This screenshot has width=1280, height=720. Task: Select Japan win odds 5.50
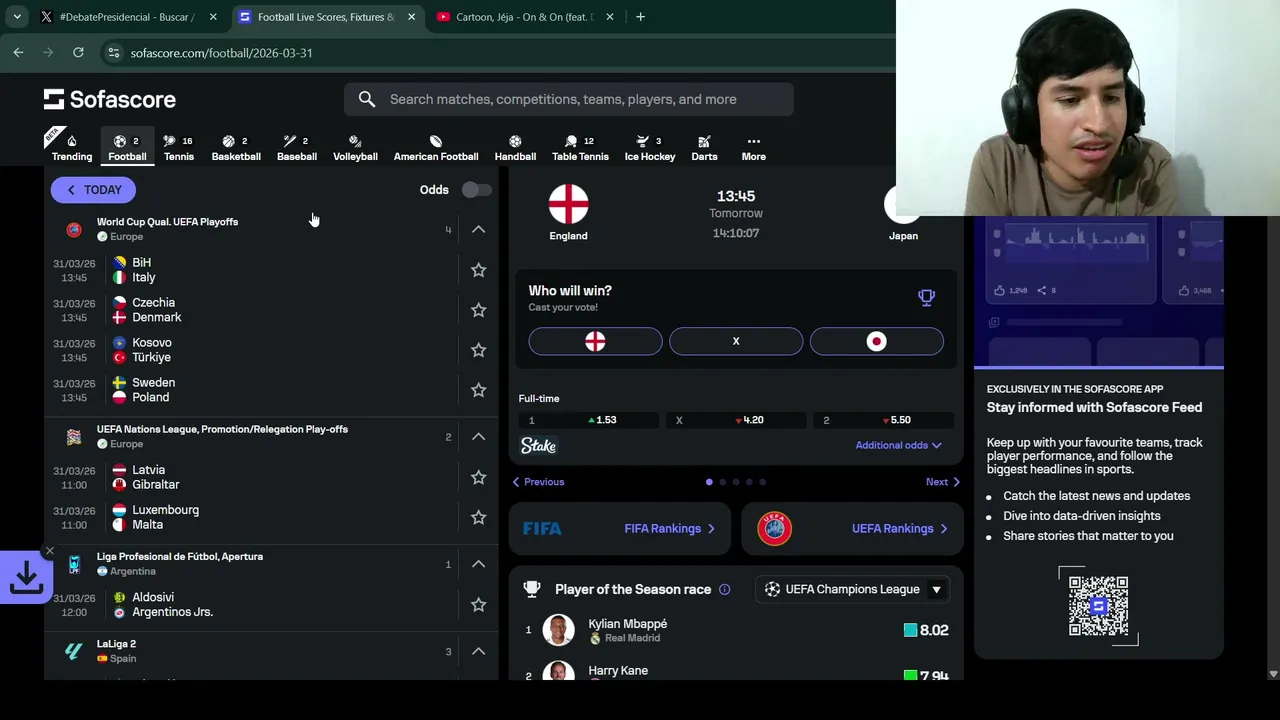pyautogui.click(x=884, y=420)
